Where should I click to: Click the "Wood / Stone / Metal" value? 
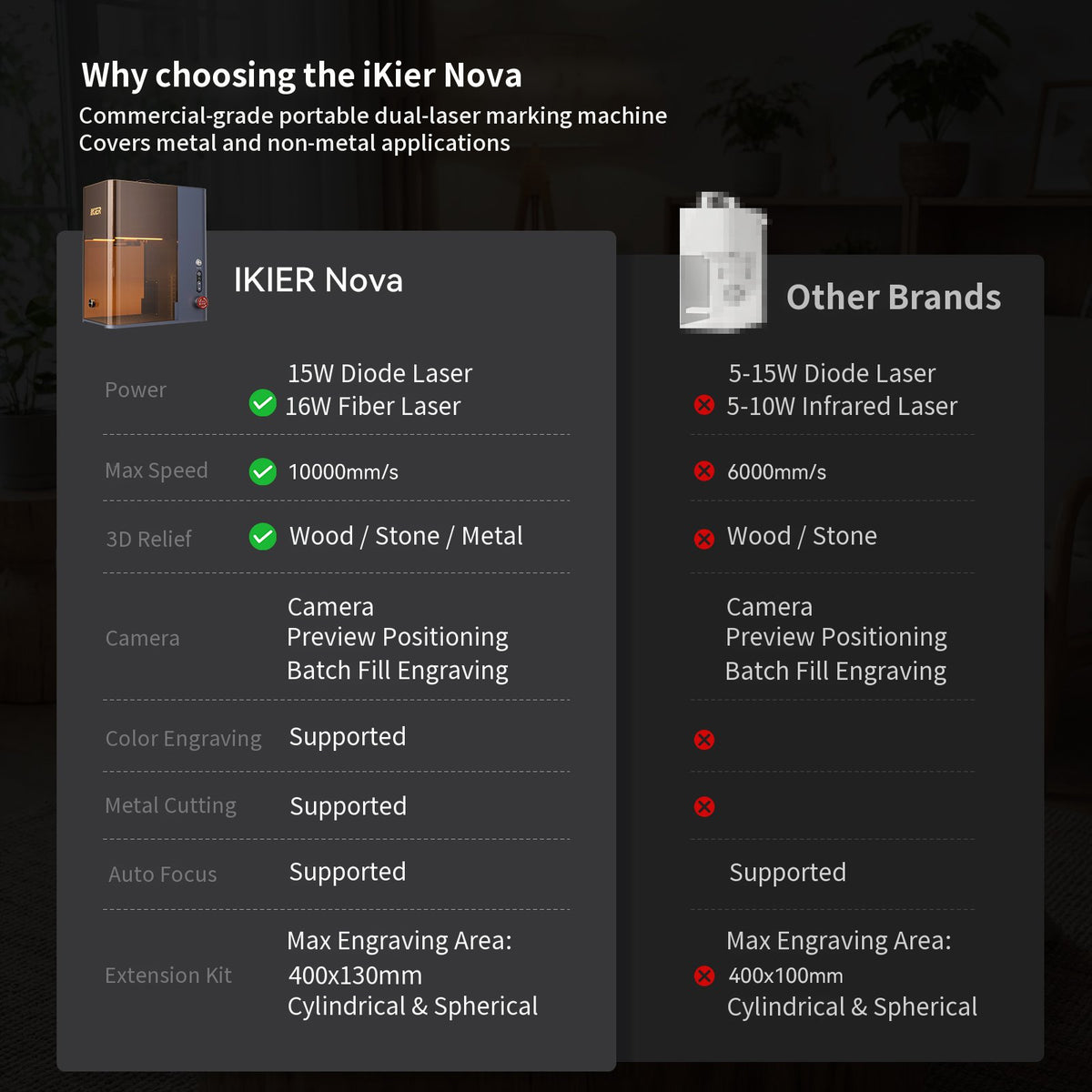(x=406, y=536)
